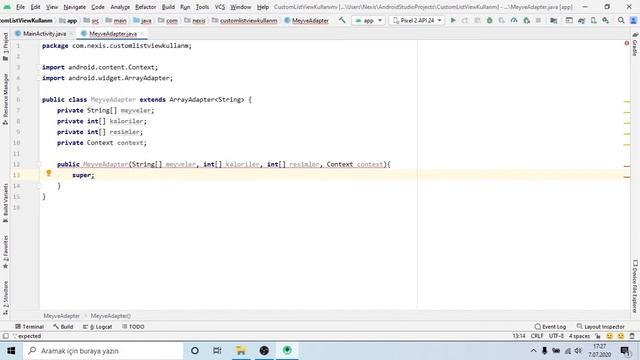Open the Build Variants side panel
The width and height of the screenshot is (640, 360).
point(5,203)
